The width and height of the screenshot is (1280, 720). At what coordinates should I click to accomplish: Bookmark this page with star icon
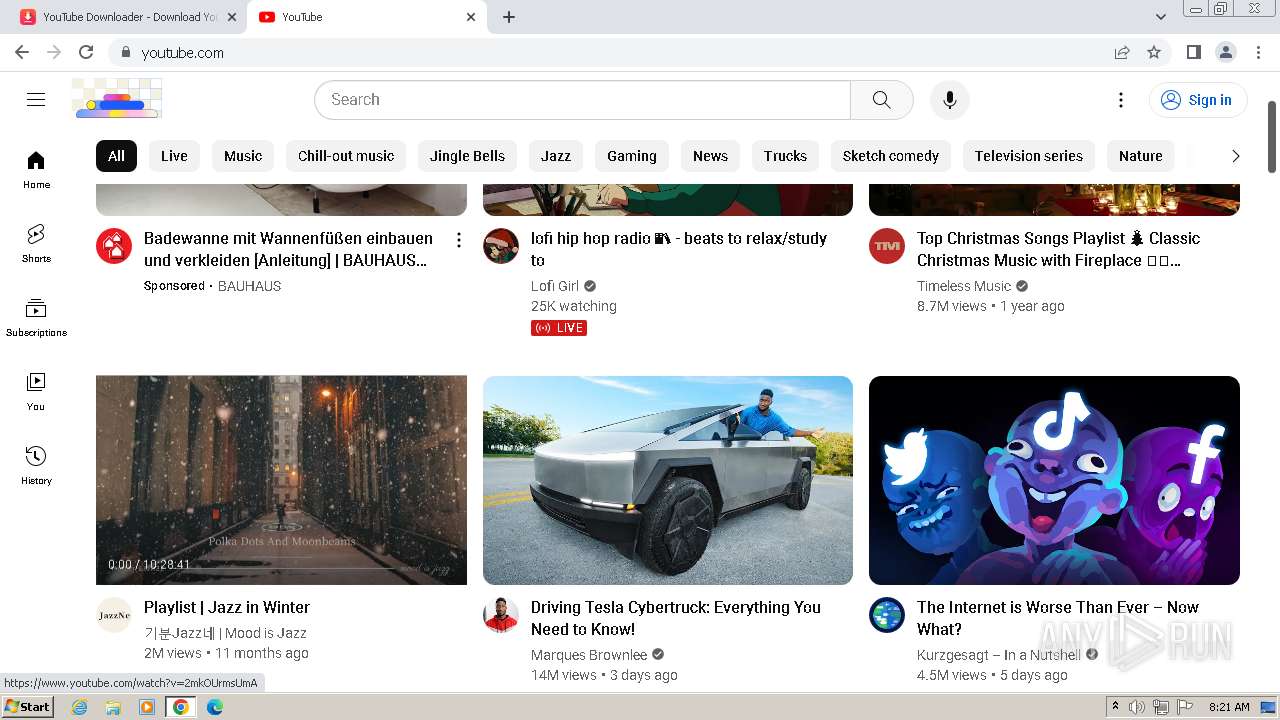(x=1154, y=52)
